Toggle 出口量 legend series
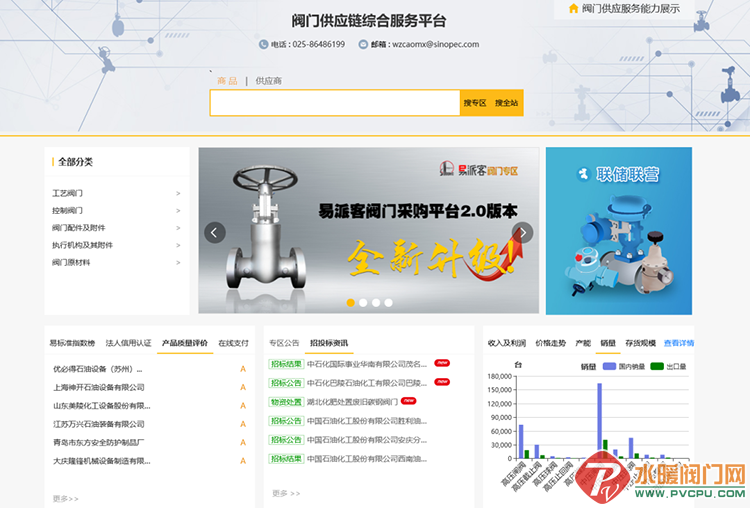This screenshot has height=508, width=750. pyautogui.click(x=668, y=366)
